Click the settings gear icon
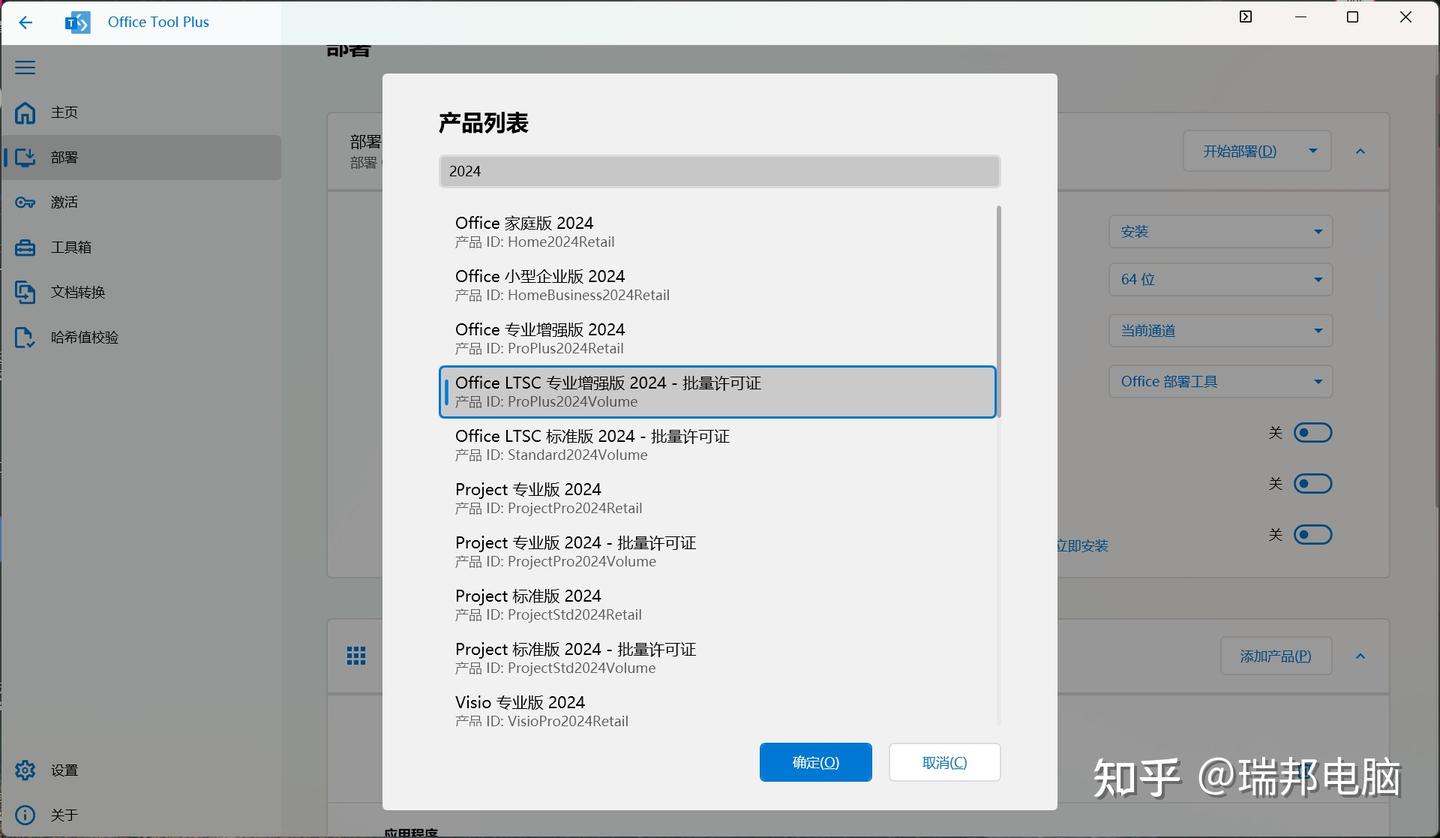1440x838 pixels. click(x=25, y=770)
